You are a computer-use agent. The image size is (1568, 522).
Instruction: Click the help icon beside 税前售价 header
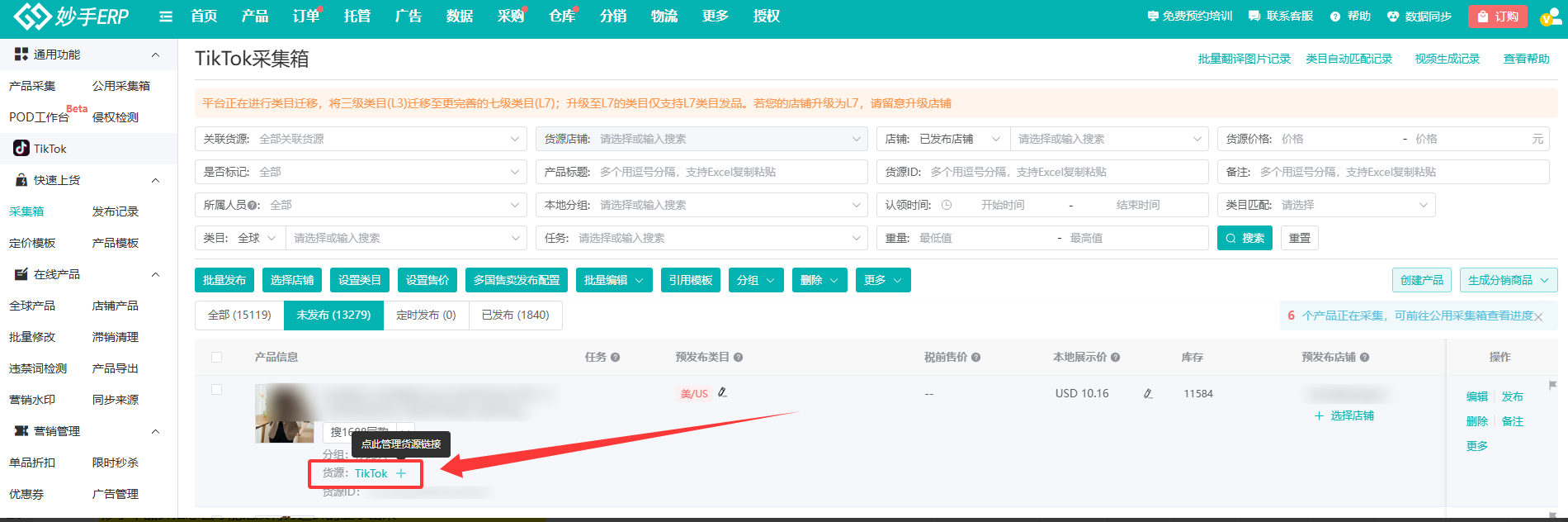pos(975,358)
